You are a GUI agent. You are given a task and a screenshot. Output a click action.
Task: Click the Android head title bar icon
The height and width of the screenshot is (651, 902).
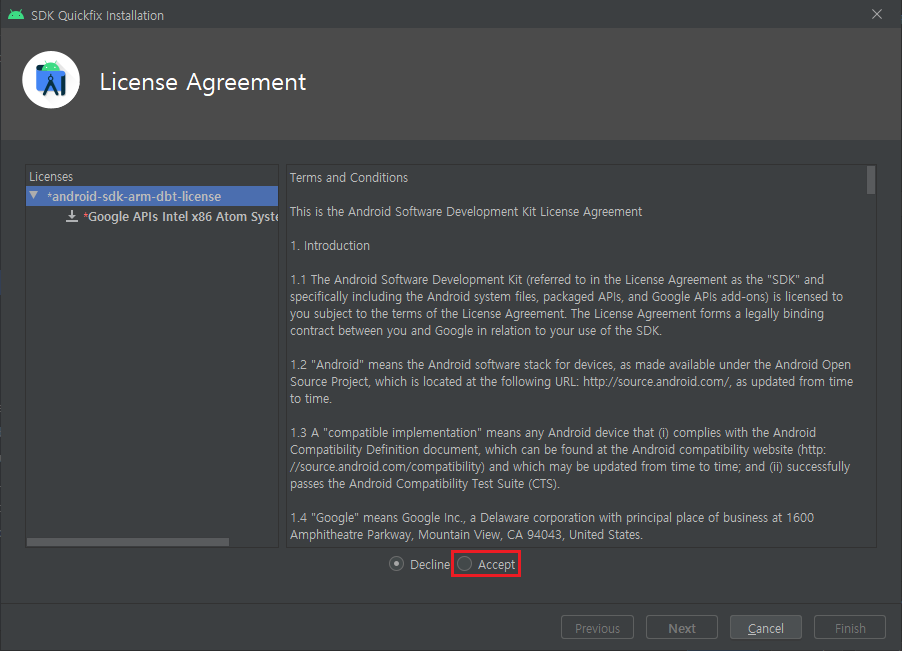point(16,14)
